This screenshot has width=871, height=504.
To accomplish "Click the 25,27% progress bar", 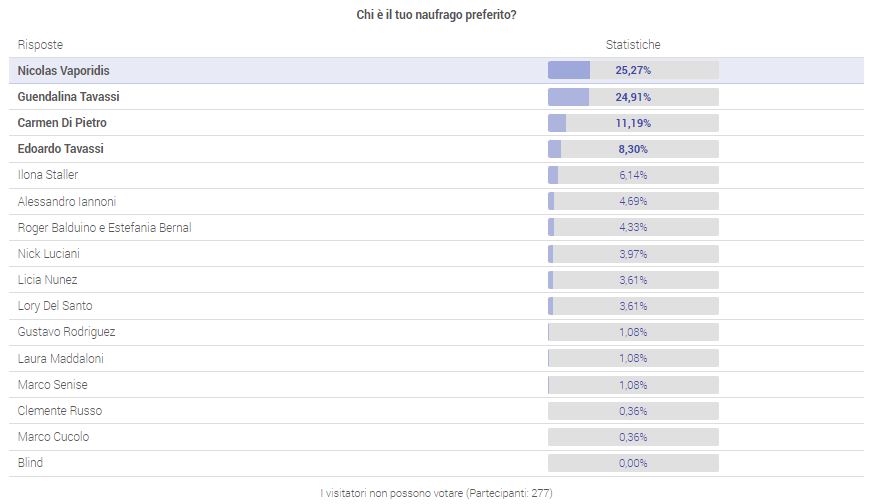I will tap(633, 70).
